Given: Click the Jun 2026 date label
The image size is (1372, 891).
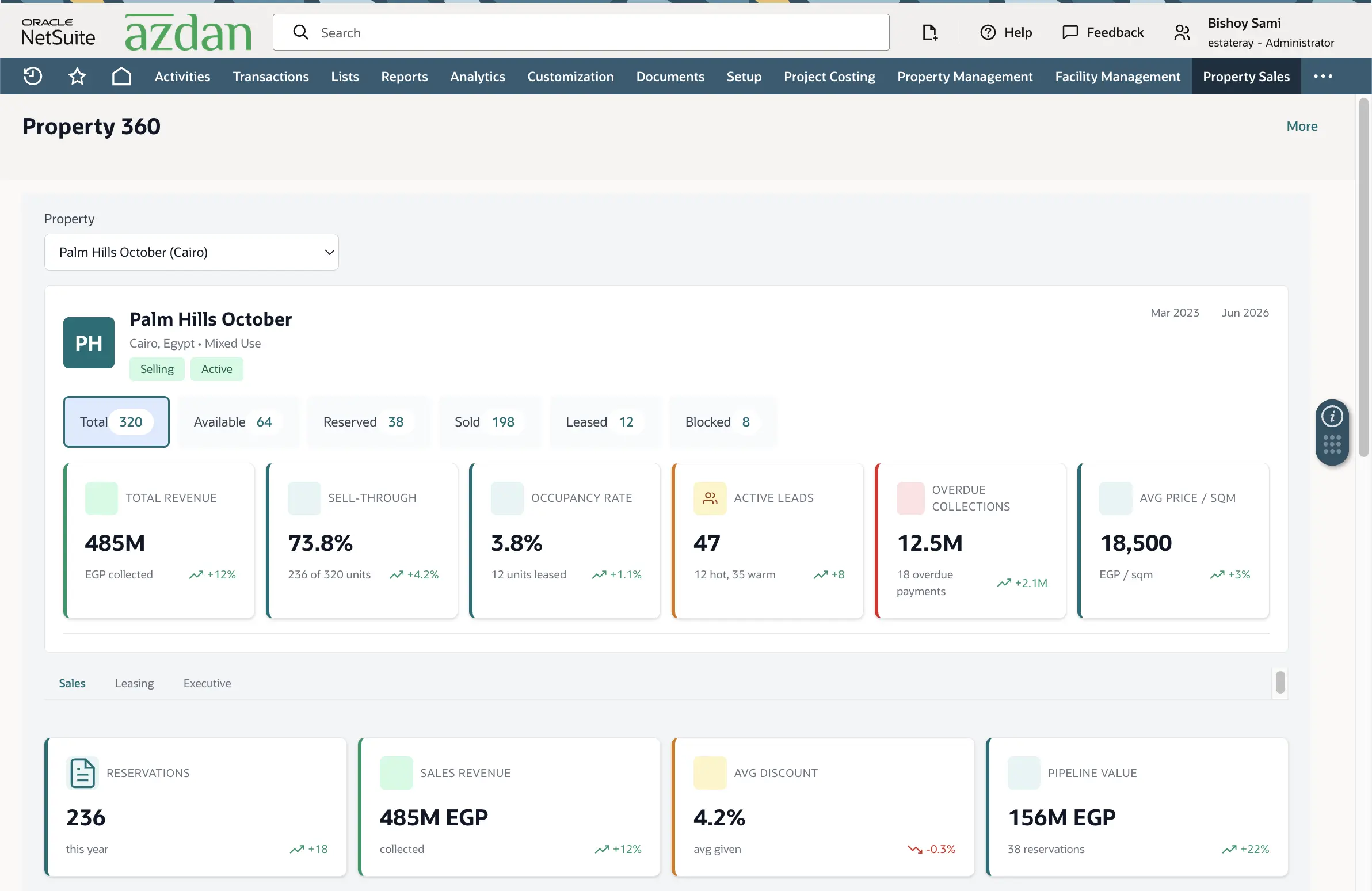Looking at the screenshot, I should (1245, 313).
